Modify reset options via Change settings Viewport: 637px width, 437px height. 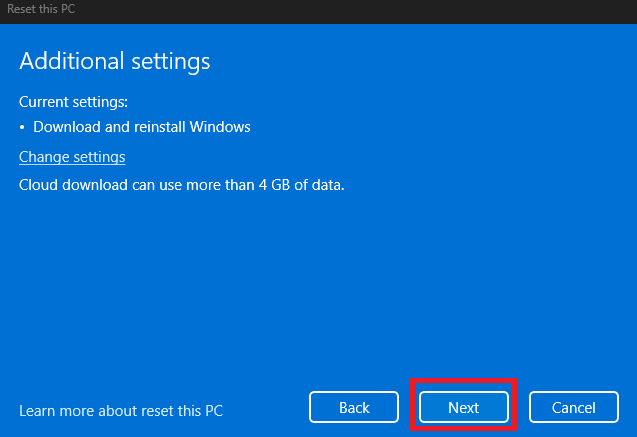(72, 157)
